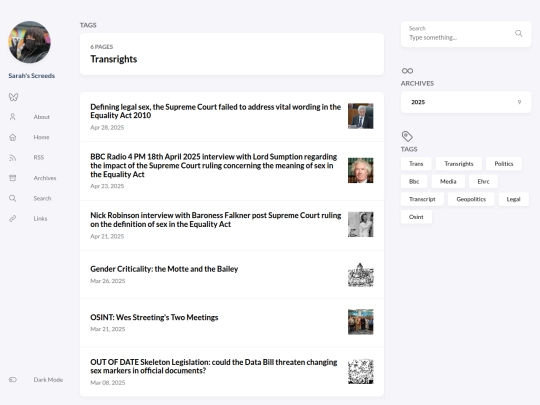Click the search magnifier icon in search box

pos(519,33)
